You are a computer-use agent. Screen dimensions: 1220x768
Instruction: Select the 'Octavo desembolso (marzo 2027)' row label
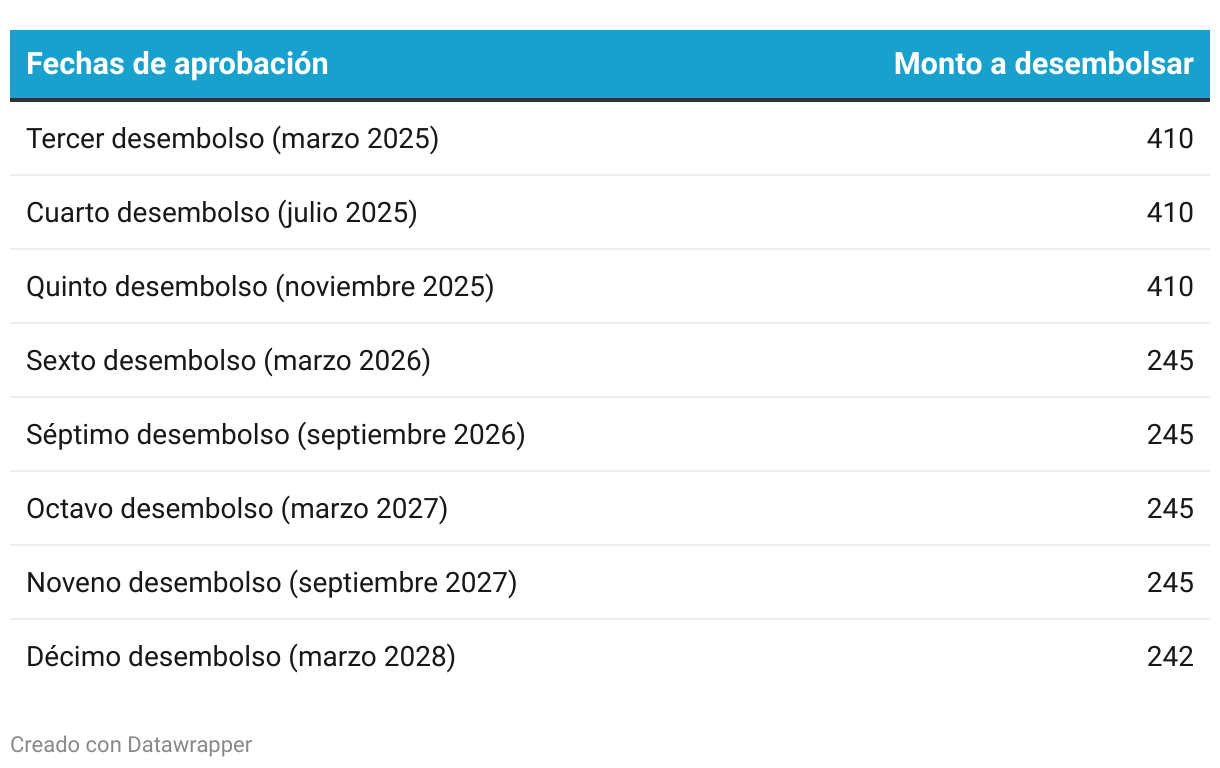click(x=237, y=508)
